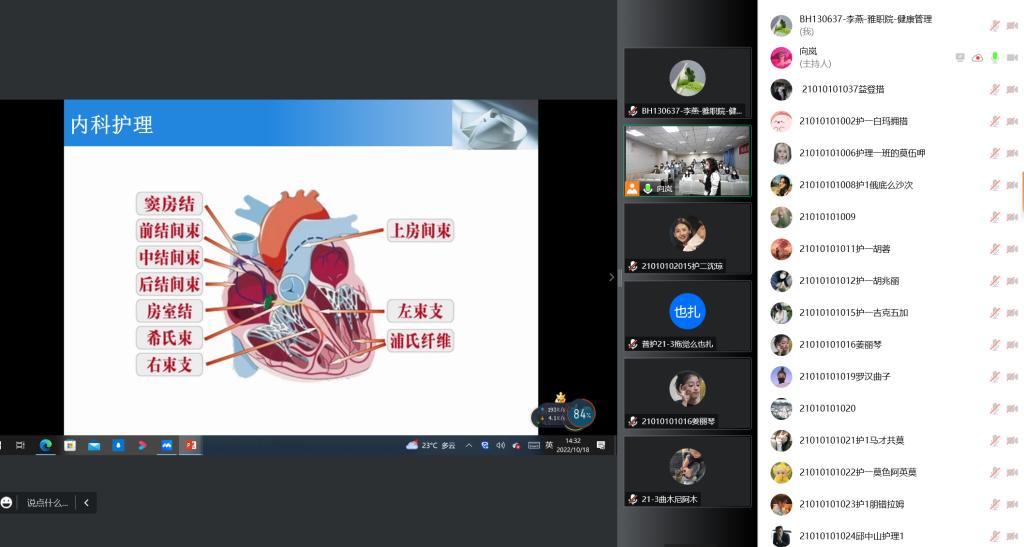Click the volume speaker icon in system tray
This screenshot has width=1024, height=547.
[x=500, y=445]
